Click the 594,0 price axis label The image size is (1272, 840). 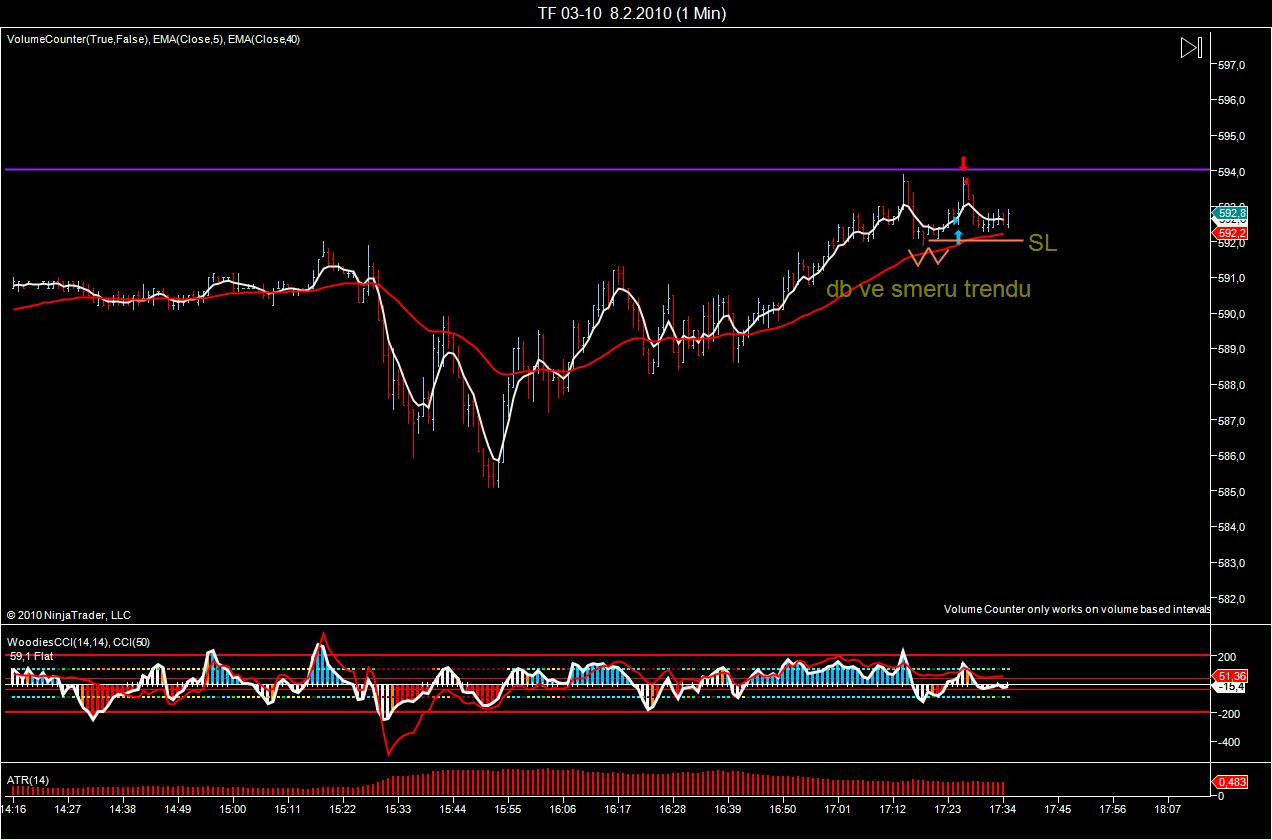click(1233, 172)
